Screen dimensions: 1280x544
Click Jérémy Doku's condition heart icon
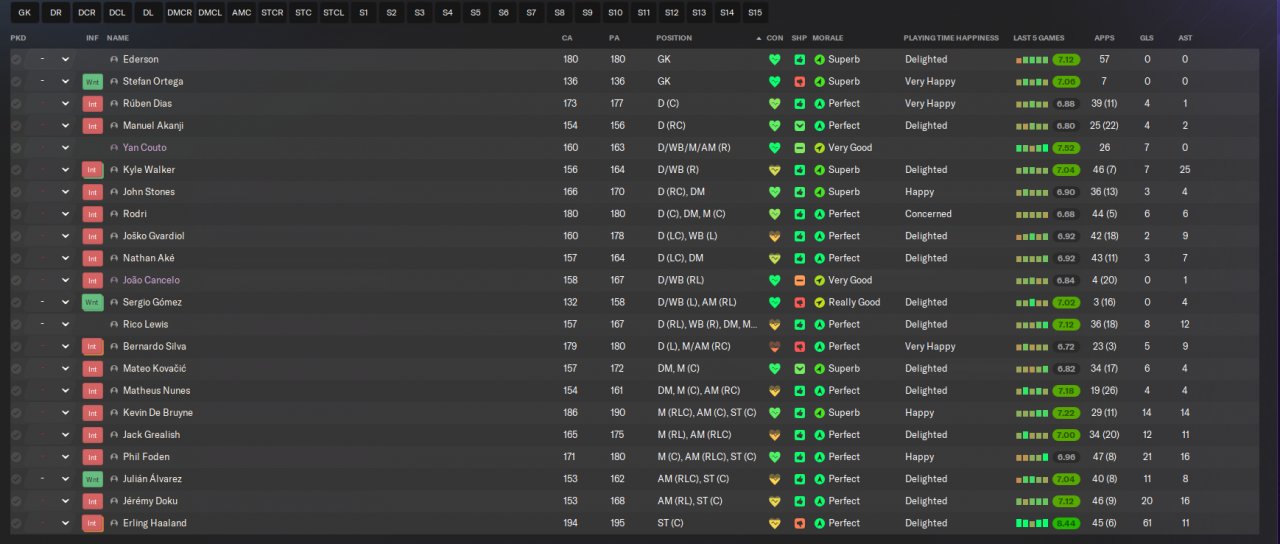point(774,501)
